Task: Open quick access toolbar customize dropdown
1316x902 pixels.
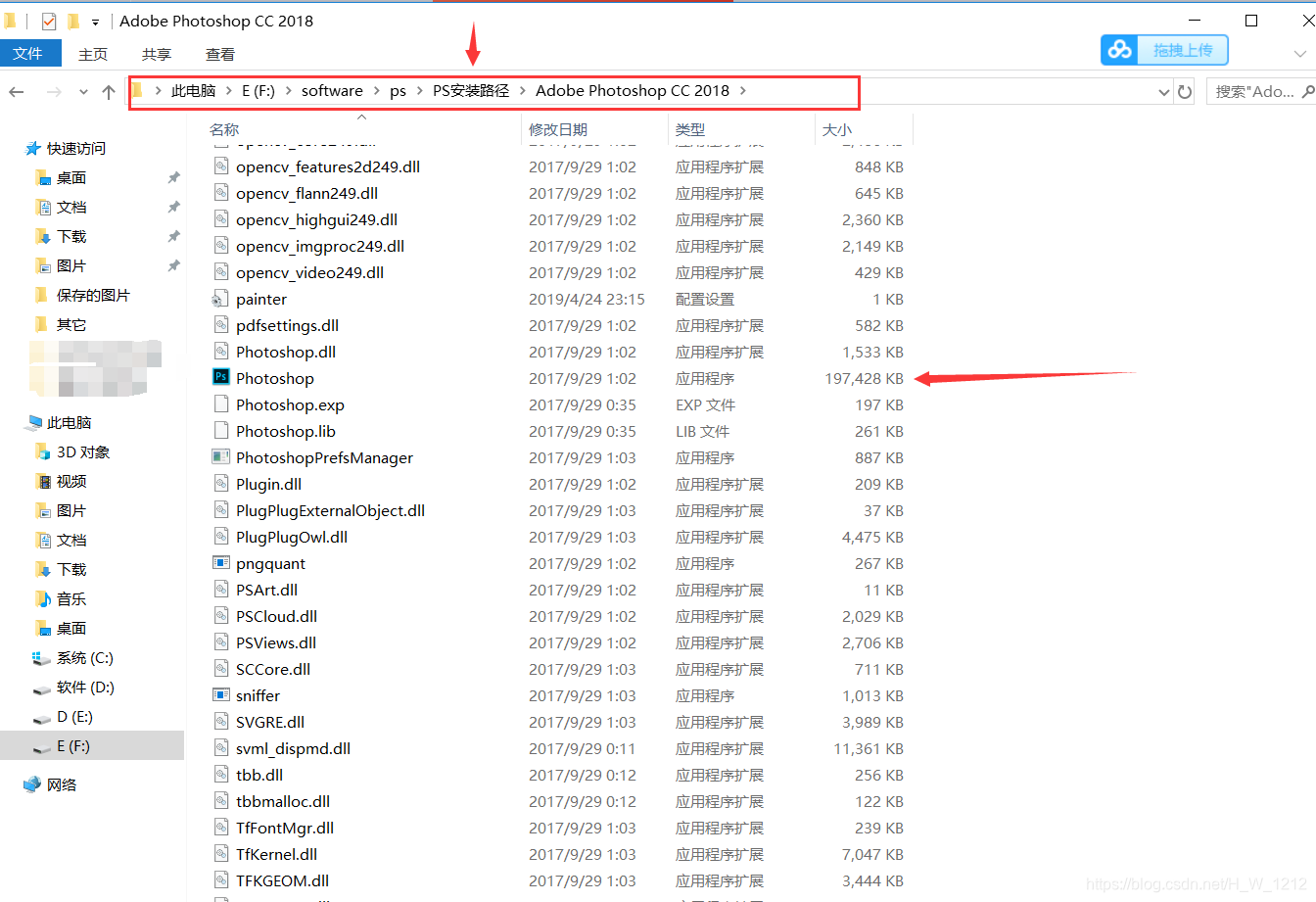Action: 95,22
